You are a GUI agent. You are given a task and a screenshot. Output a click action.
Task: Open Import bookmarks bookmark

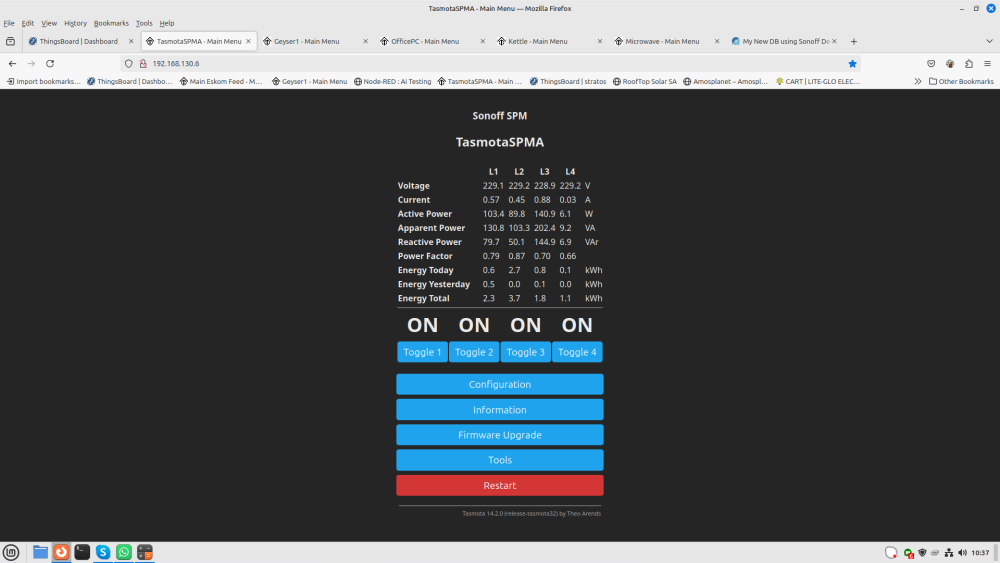(43, 82)
